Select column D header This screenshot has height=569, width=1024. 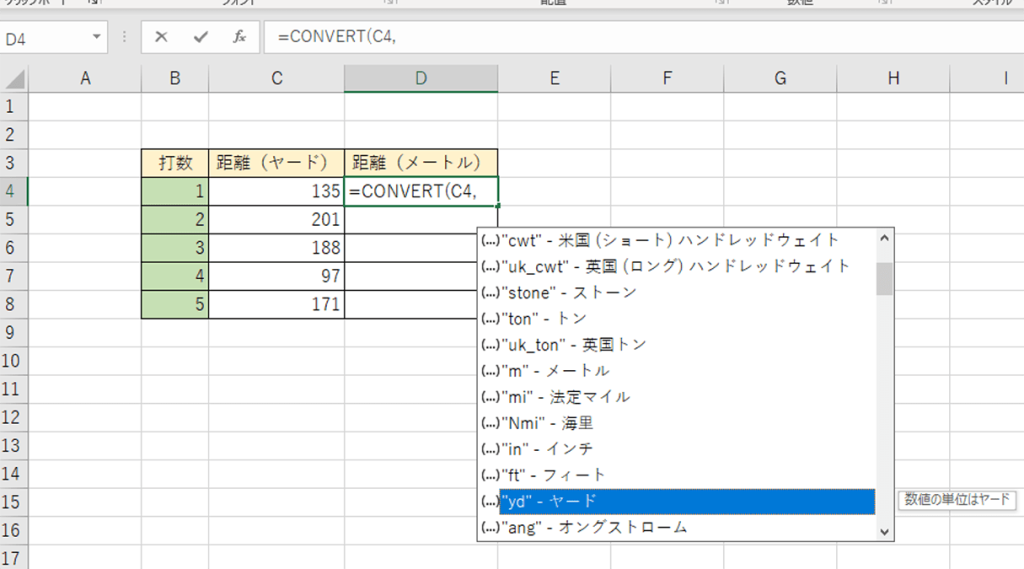(x=421, y=78)
